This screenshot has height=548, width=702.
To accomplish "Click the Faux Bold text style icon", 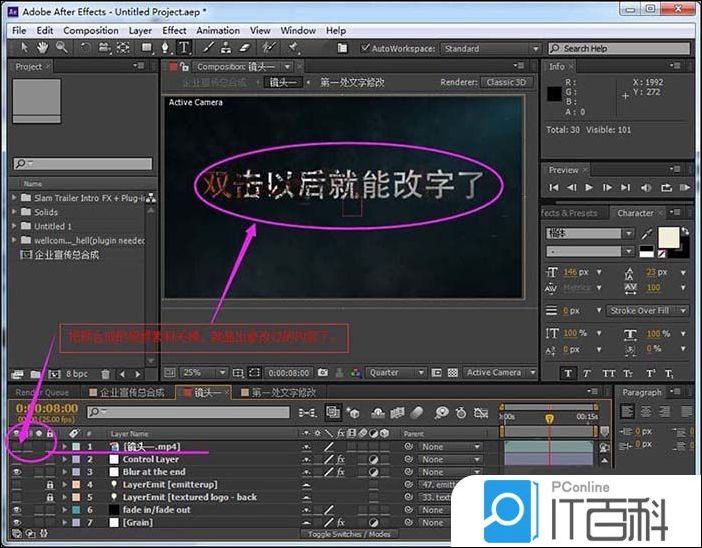I will point(568,374).
